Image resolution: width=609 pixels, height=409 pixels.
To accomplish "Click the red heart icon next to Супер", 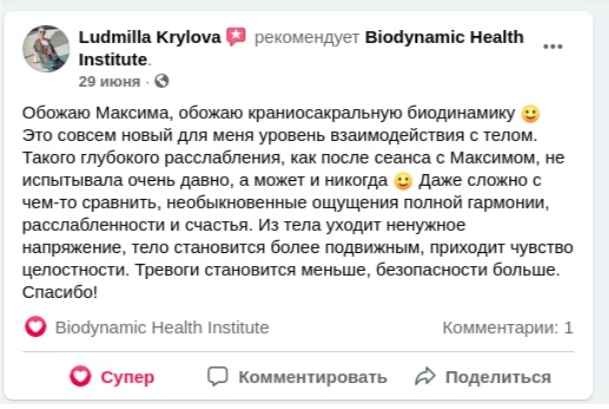I will click(x=80, y=376).
